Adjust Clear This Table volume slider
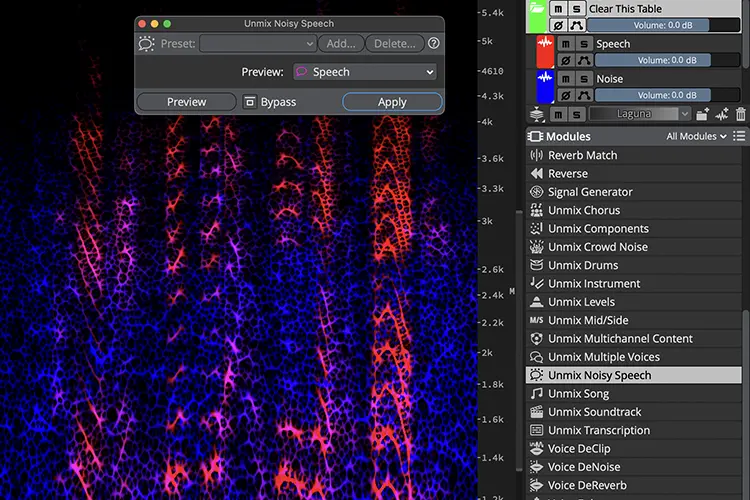Screen dimensions: 750x500 click(663, 25)
